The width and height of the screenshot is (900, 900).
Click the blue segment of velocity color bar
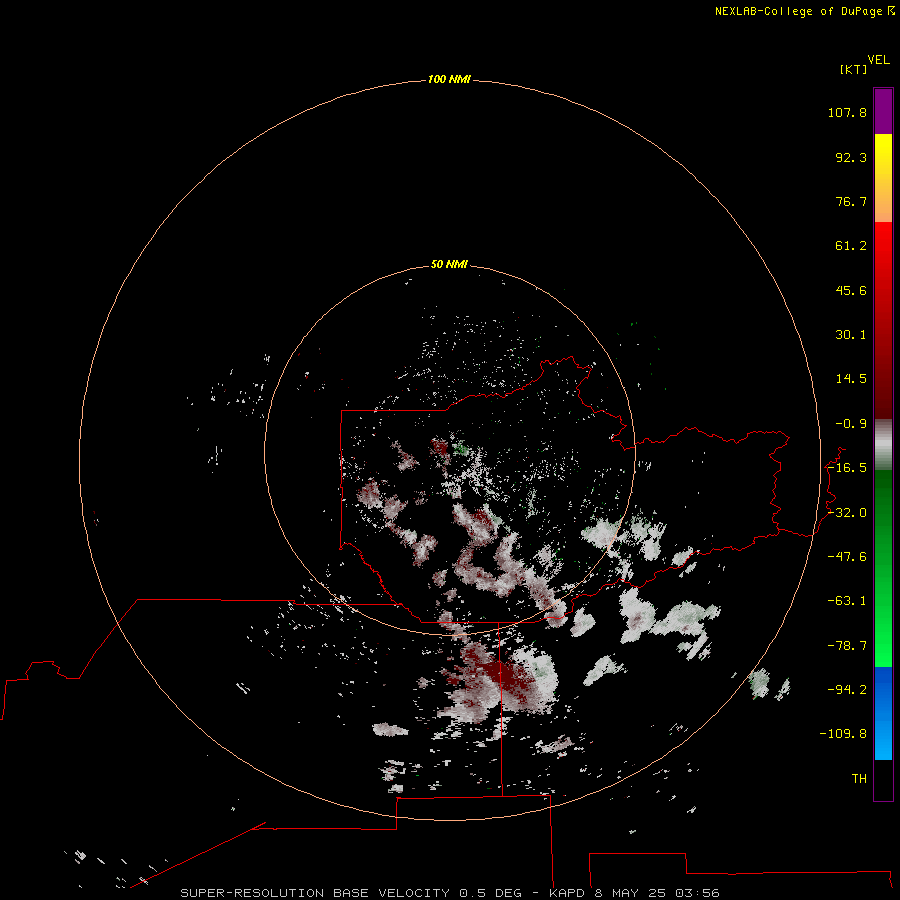883,713
